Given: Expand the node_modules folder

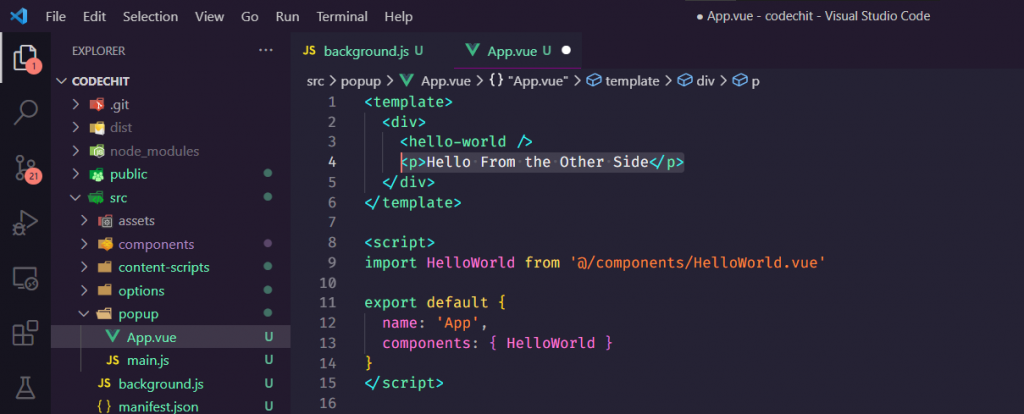Looking at the screenshot, I should (x=170, y=151).
